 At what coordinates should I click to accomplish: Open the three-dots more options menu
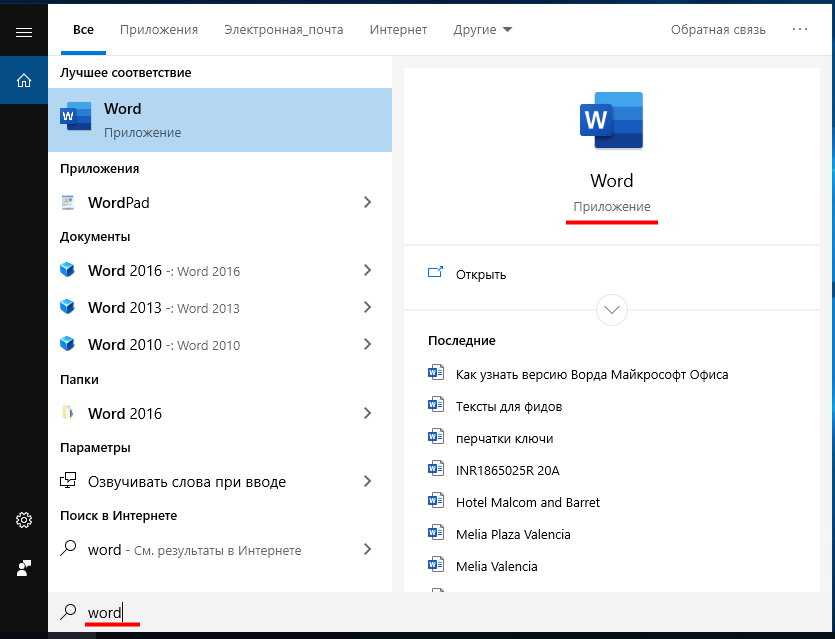[x=800, y=30]
